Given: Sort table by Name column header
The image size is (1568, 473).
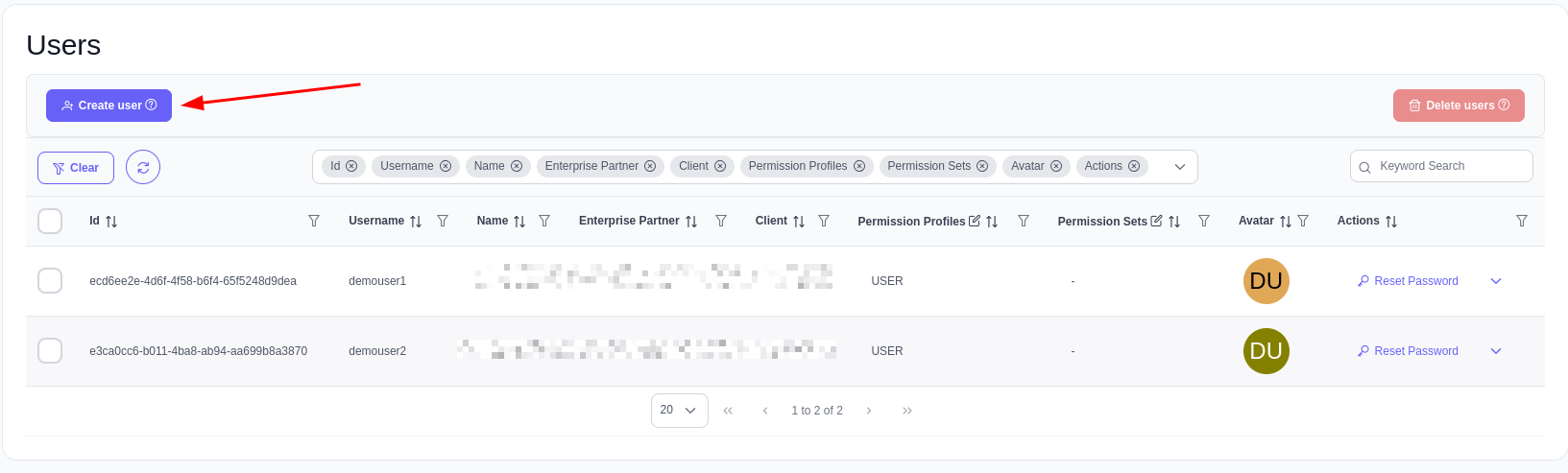Looking at the screenshot, I should [x=493, y=221].
